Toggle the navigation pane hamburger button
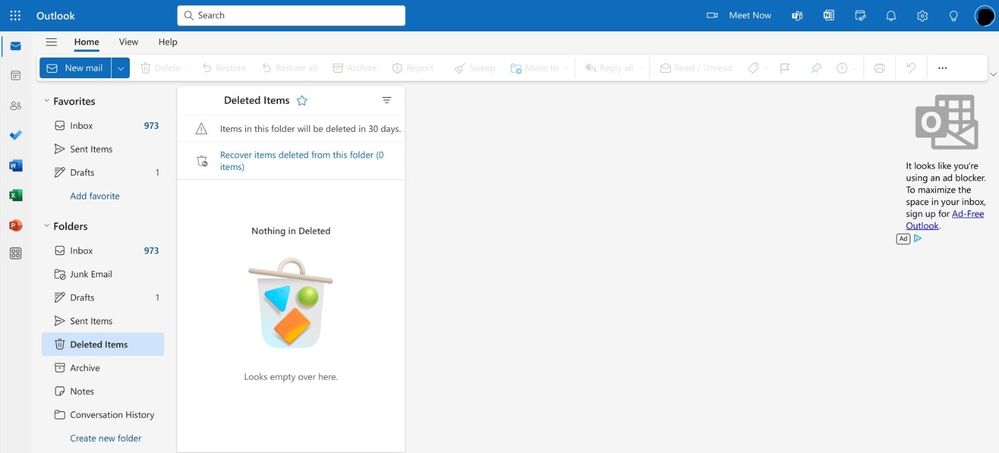Screen dimensions: 999x453 [x=52, y=42]
